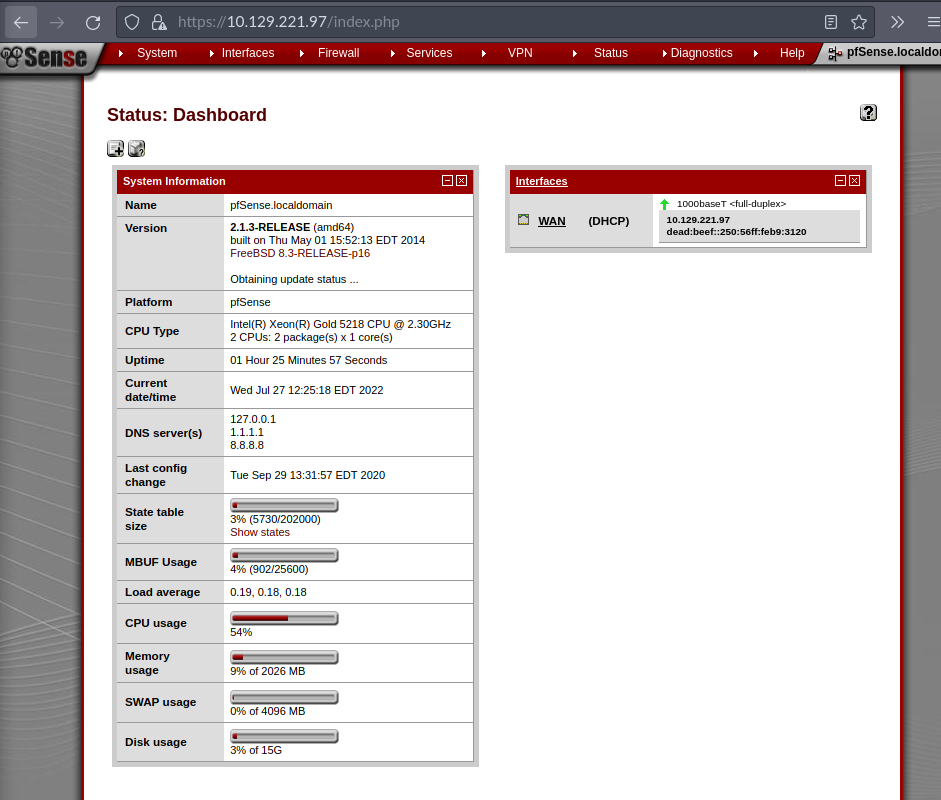Expand the arrow before Help menu
This screenshot has width=941, height=800.
point(756,53)
